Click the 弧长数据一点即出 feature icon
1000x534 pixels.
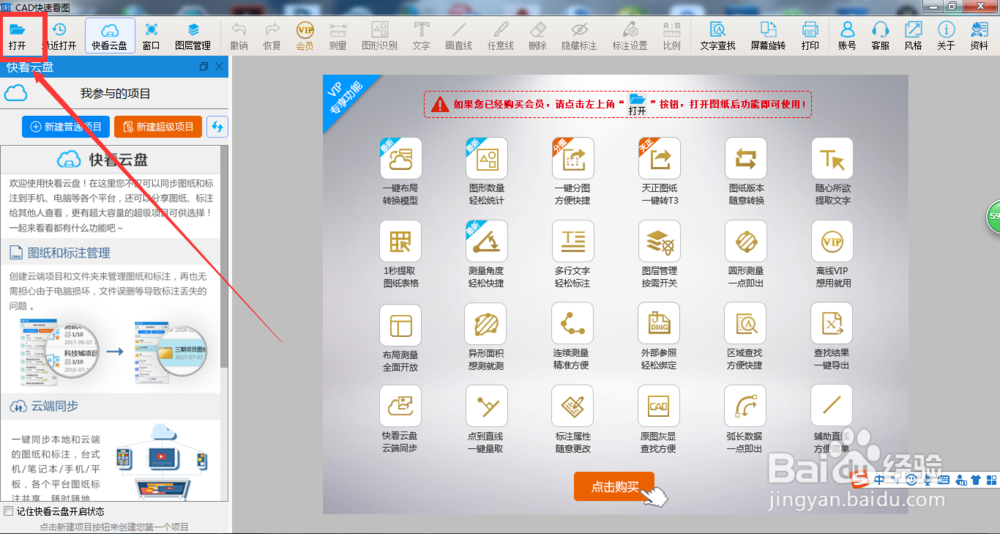click(746, 406)
